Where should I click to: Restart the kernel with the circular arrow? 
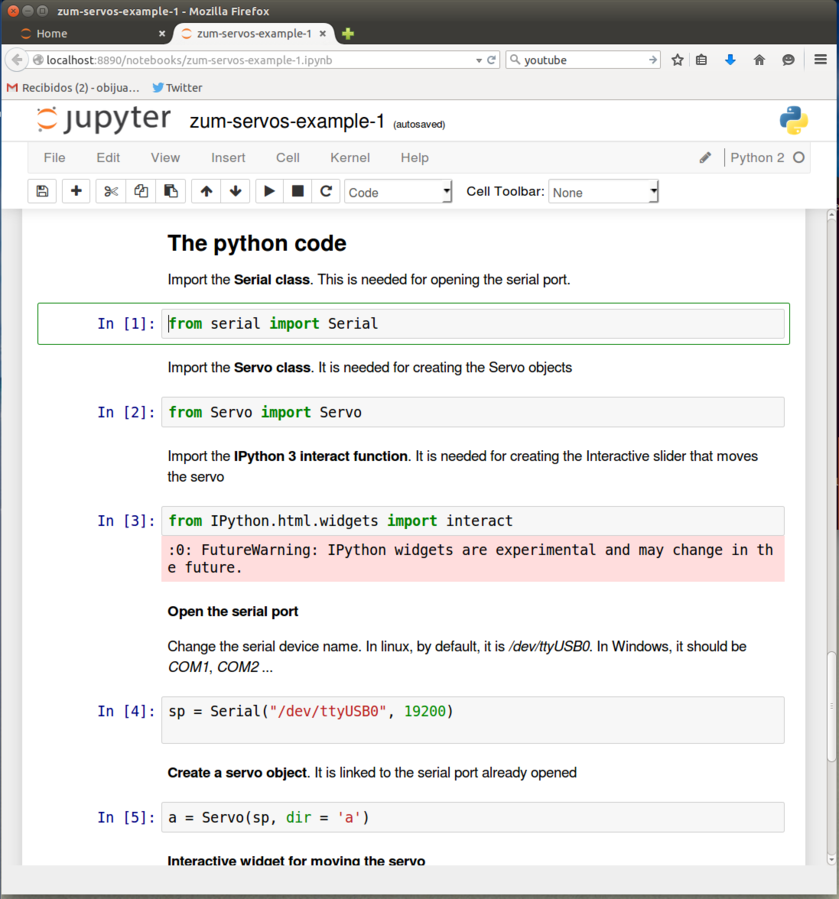[325, 191]
